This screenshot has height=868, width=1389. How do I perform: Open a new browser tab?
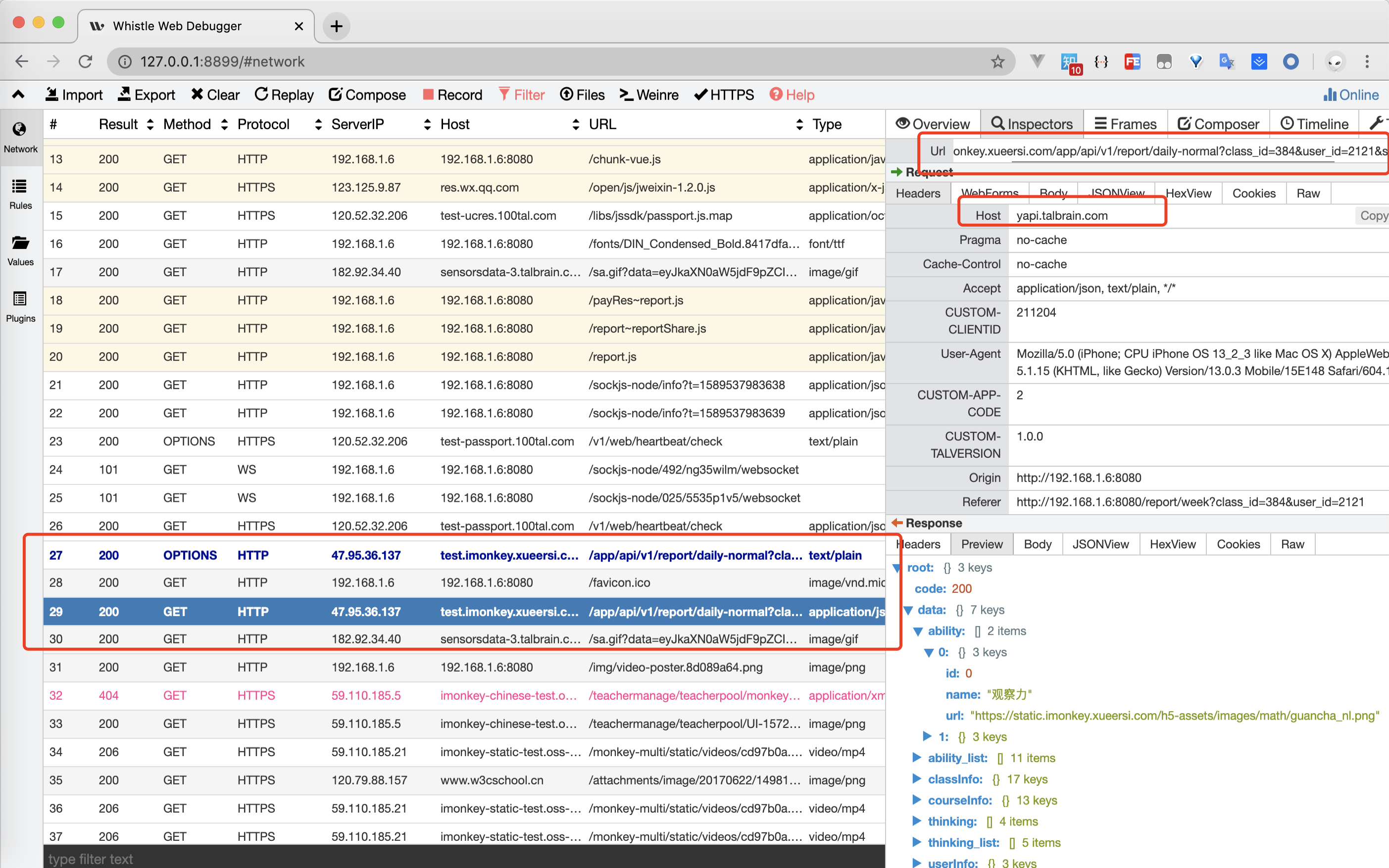click(x=337, y=26)
